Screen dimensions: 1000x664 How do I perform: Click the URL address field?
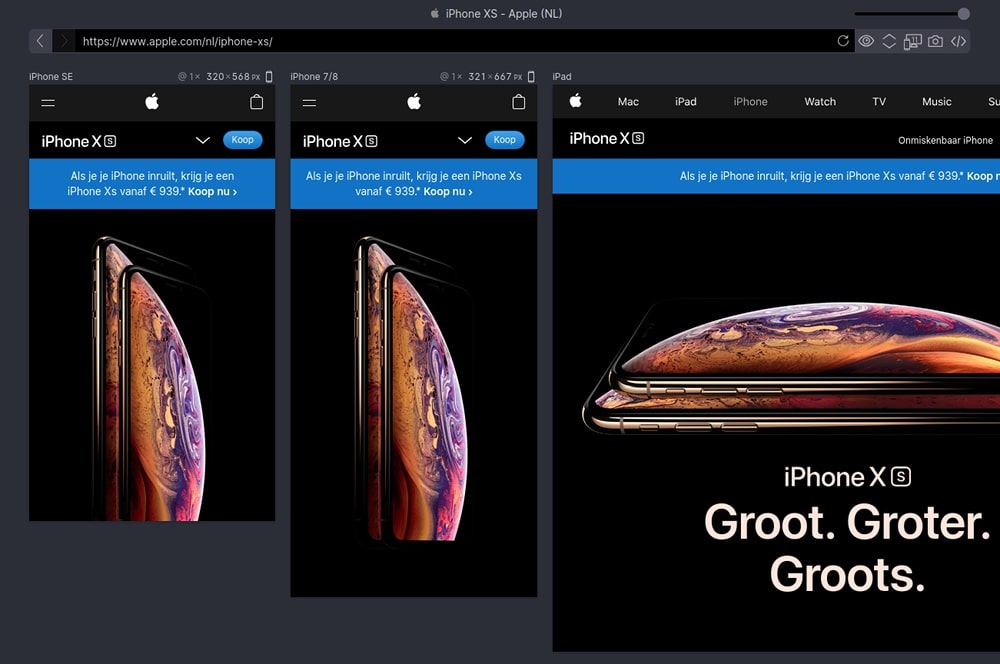(x=453, y=41)
